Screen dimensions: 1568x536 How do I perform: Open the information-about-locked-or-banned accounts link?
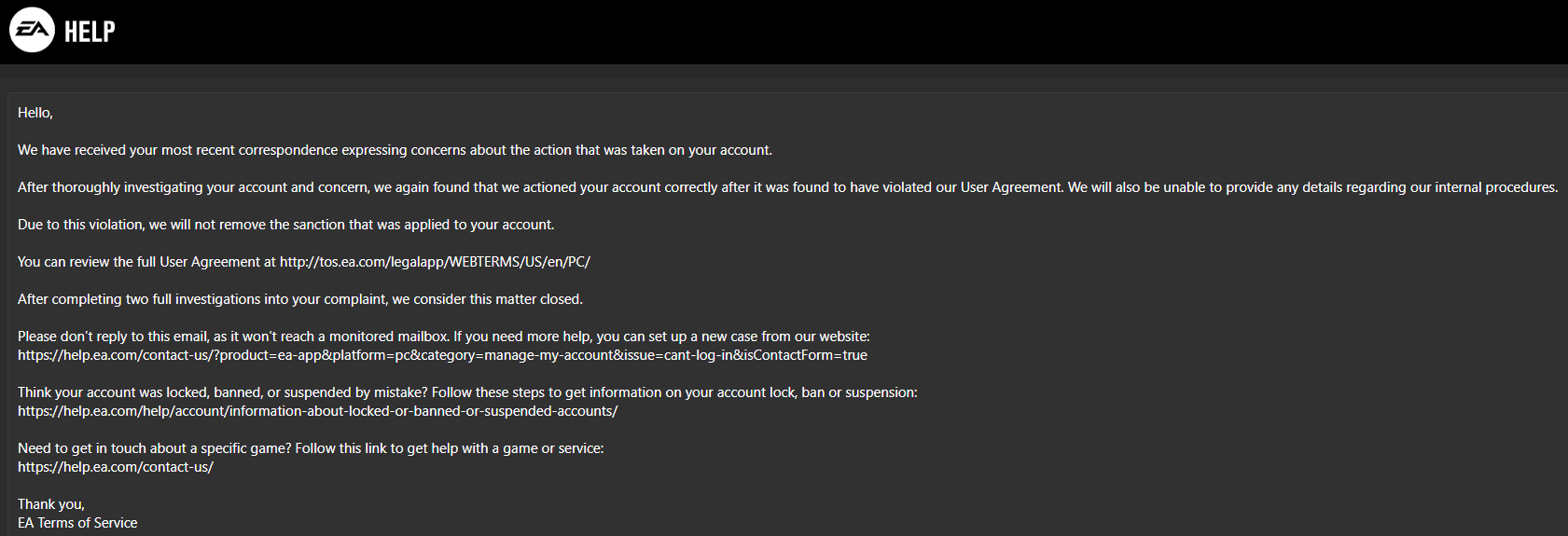click(x=317, y=411)
